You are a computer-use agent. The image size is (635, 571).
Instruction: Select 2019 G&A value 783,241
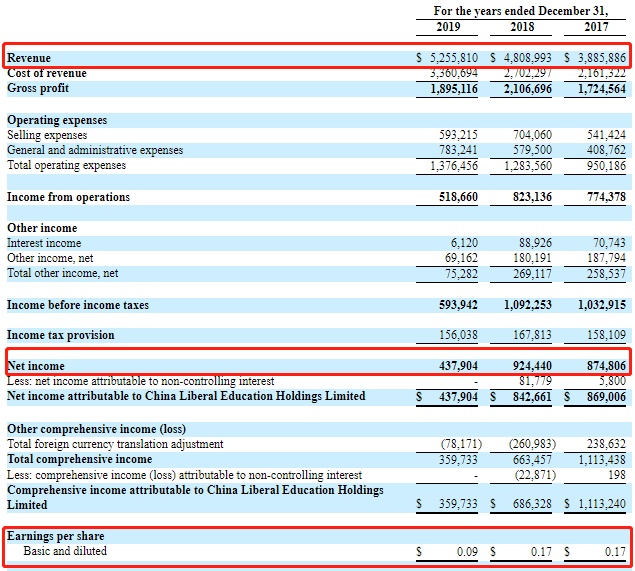[x=458, y=150]
